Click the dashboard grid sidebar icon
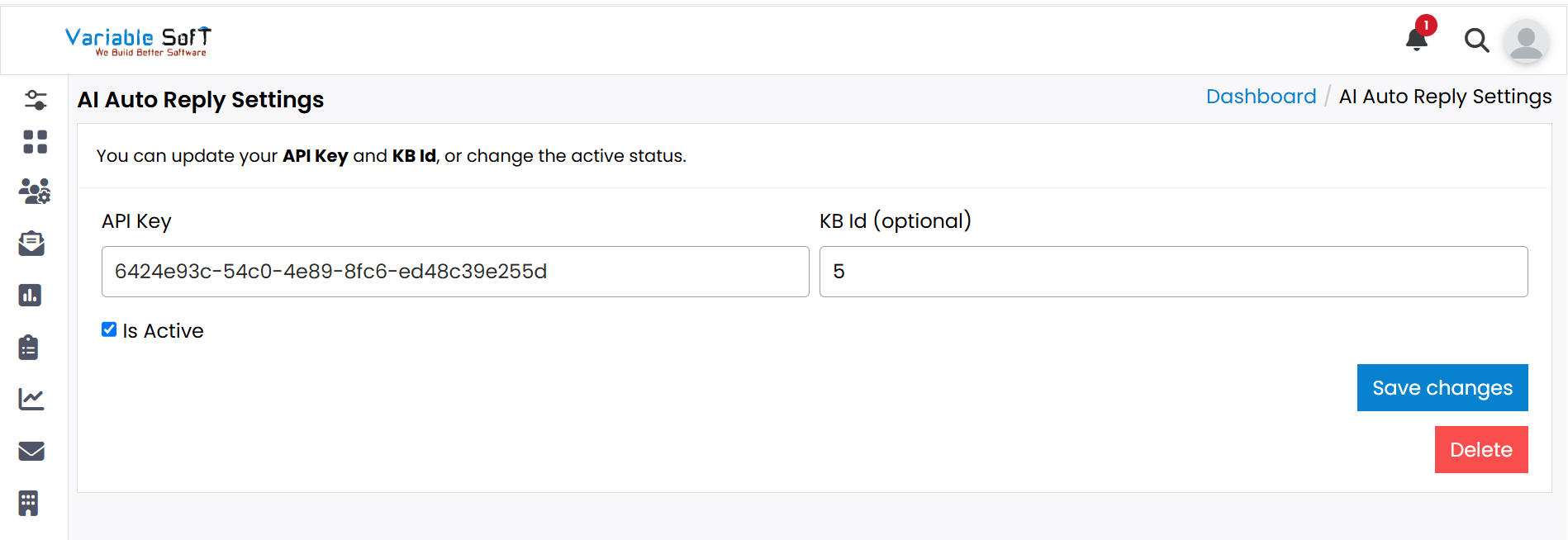1568x540 pixels. (35, 142)
